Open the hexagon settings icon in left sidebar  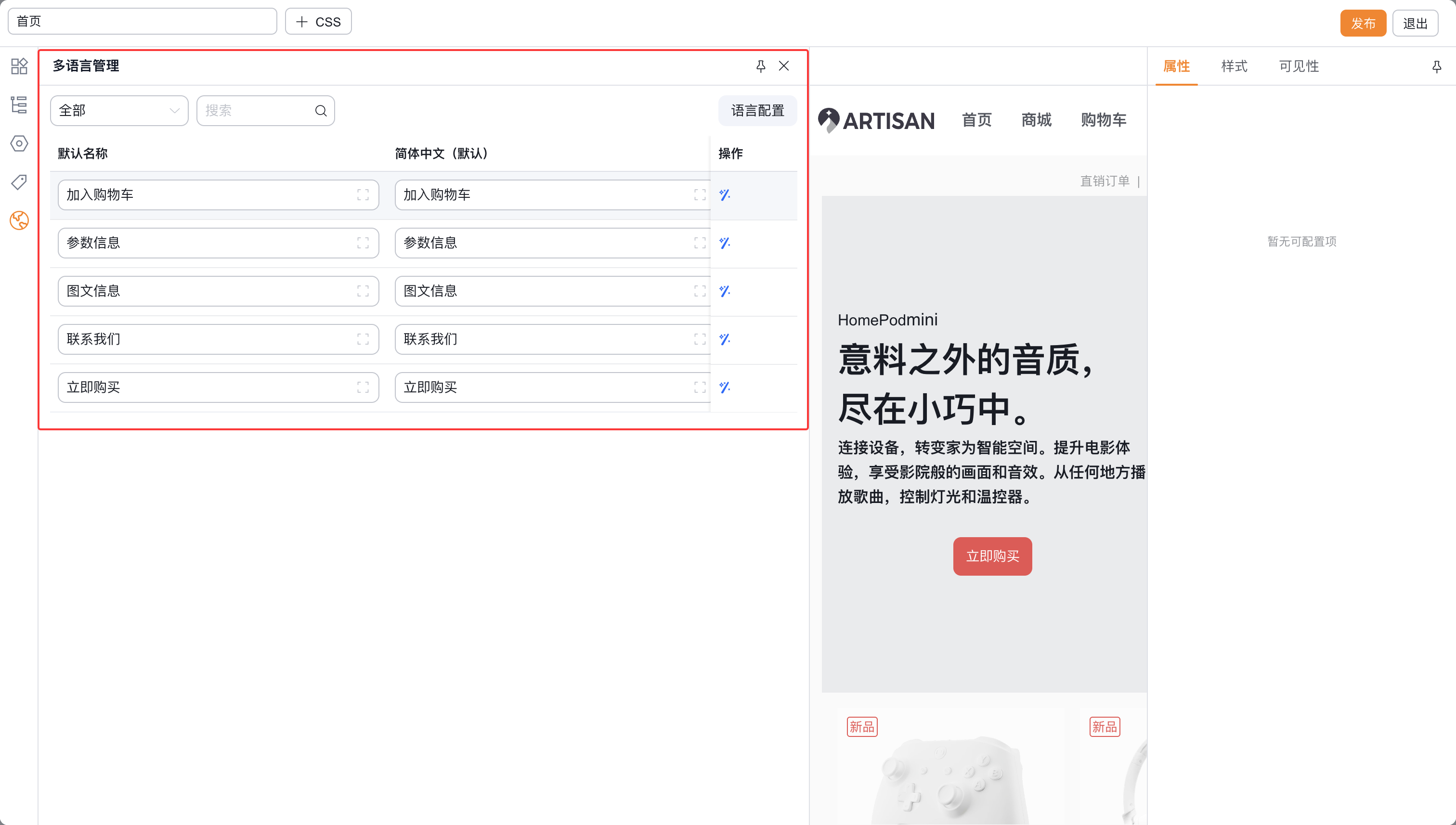(19, 143)
